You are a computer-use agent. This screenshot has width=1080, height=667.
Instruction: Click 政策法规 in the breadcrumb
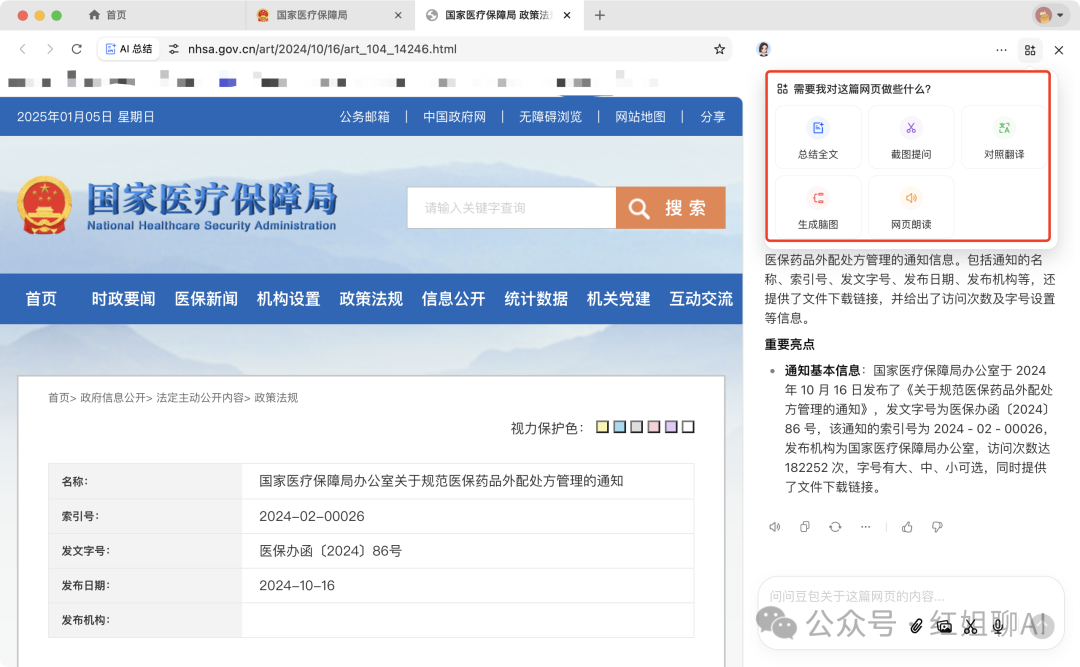coord(276,398)
